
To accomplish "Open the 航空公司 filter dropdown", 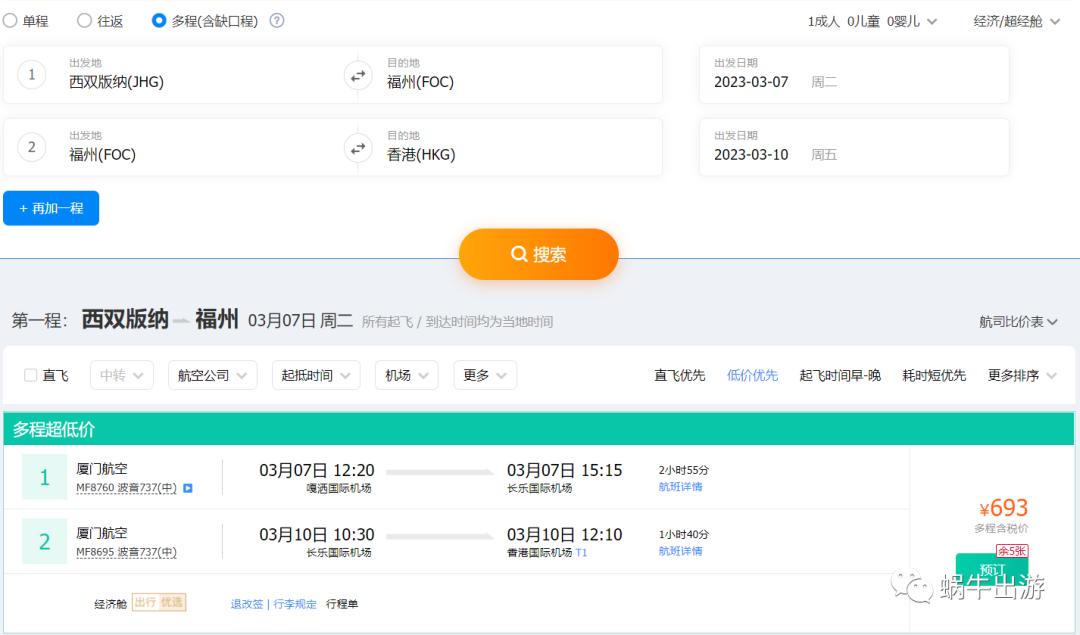I will tap(212, 375).
